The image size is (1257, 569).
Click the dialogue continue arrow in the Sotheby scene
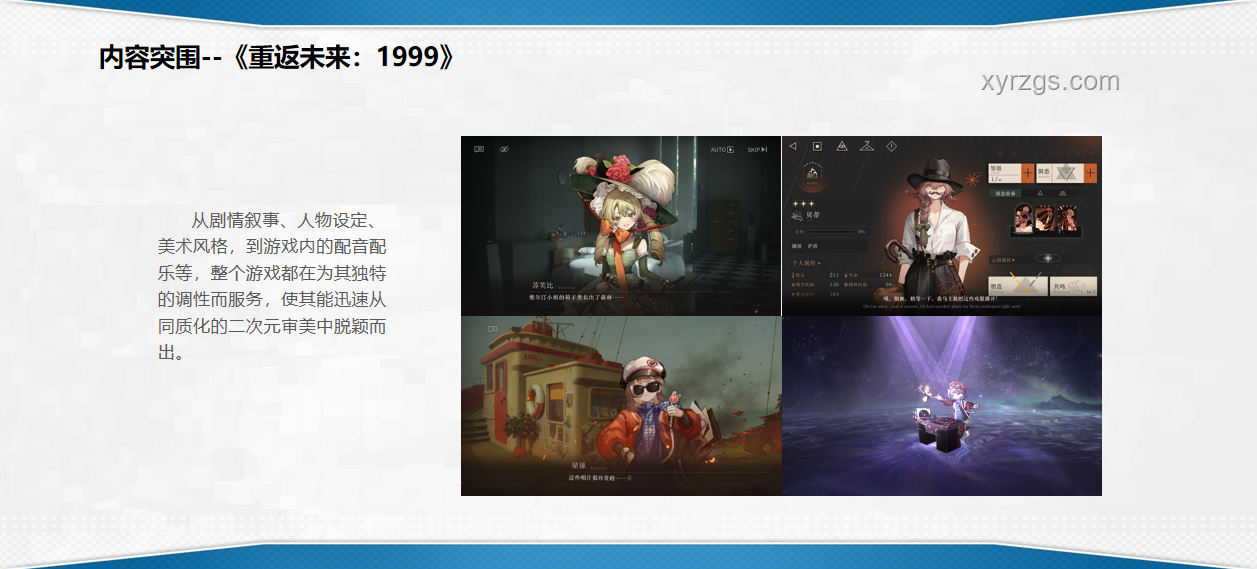click(x=756, y=311)
